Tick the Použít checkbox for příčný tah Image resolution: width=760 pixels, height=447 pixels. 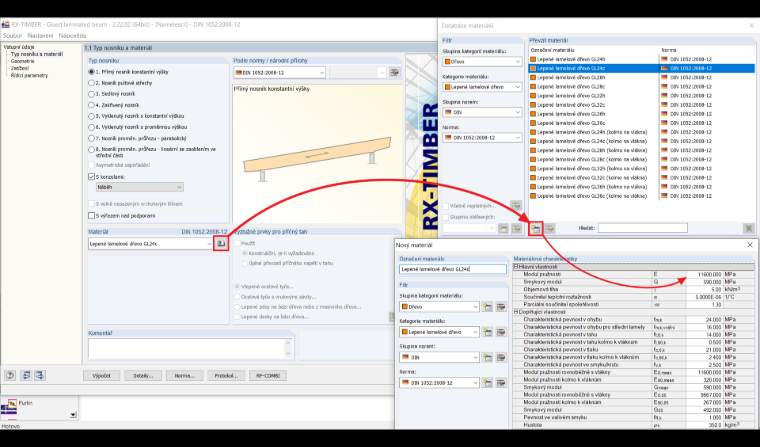coord(238,243)
